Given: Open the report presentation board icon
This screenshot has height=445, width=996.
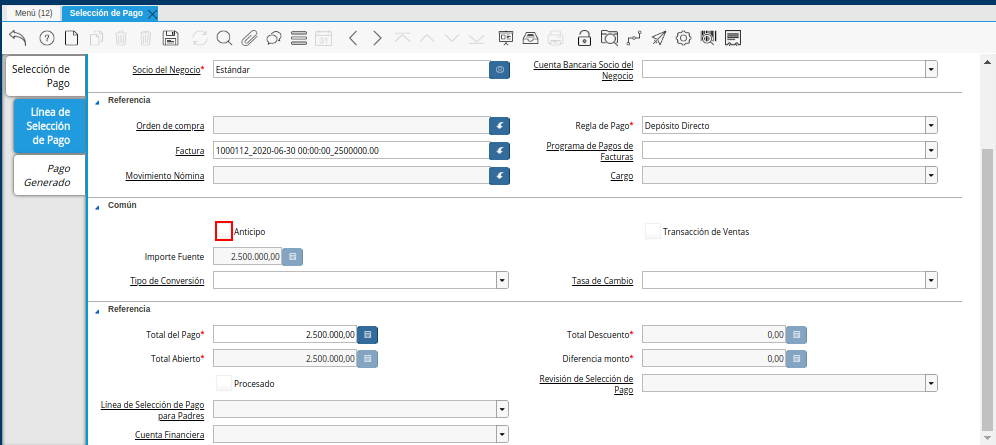Looking at the screenshot, I should [506, 38].
